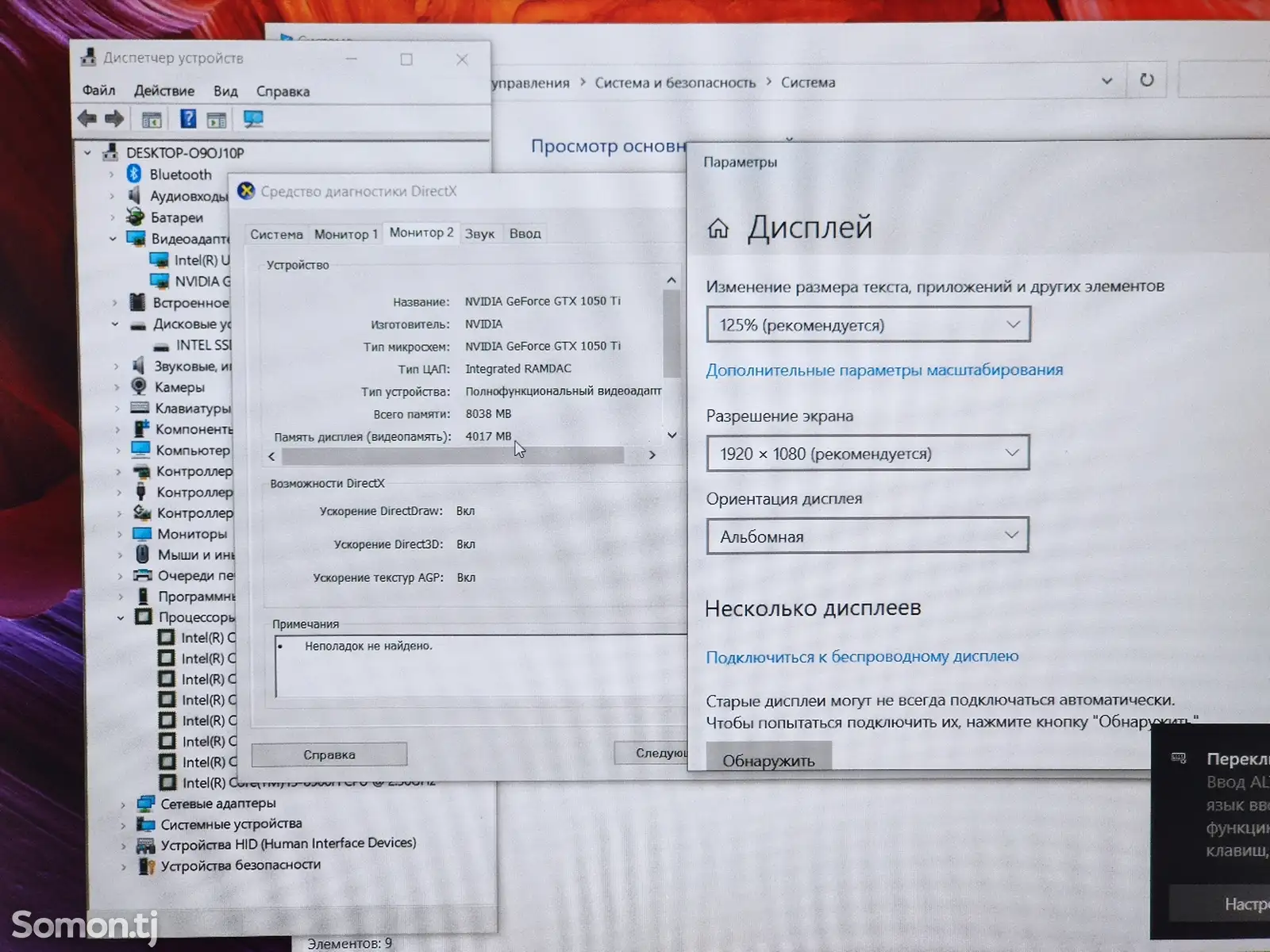The image size is (1270, 952).
Task: Click the Обнаружить button
Action: pyautogui.click(x=768, y=758)
